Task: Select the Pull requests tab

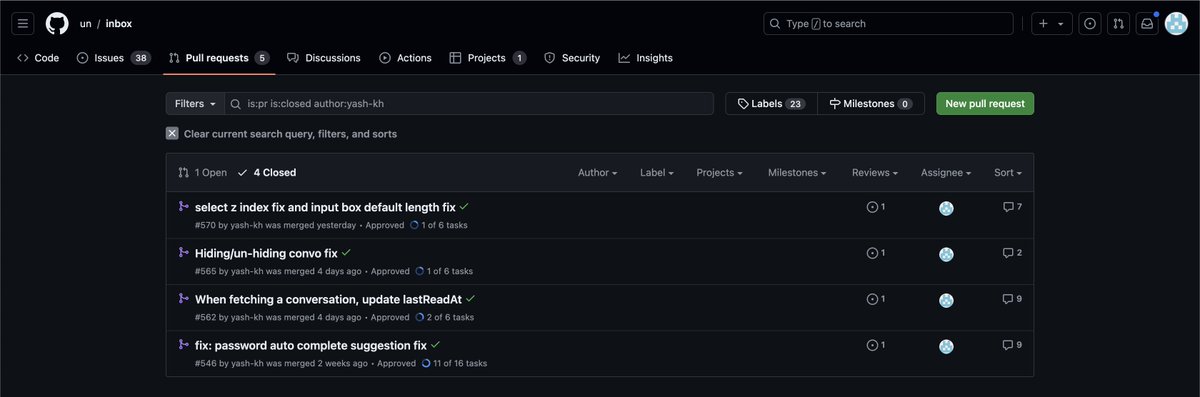Action: click(x=219, y=58)
